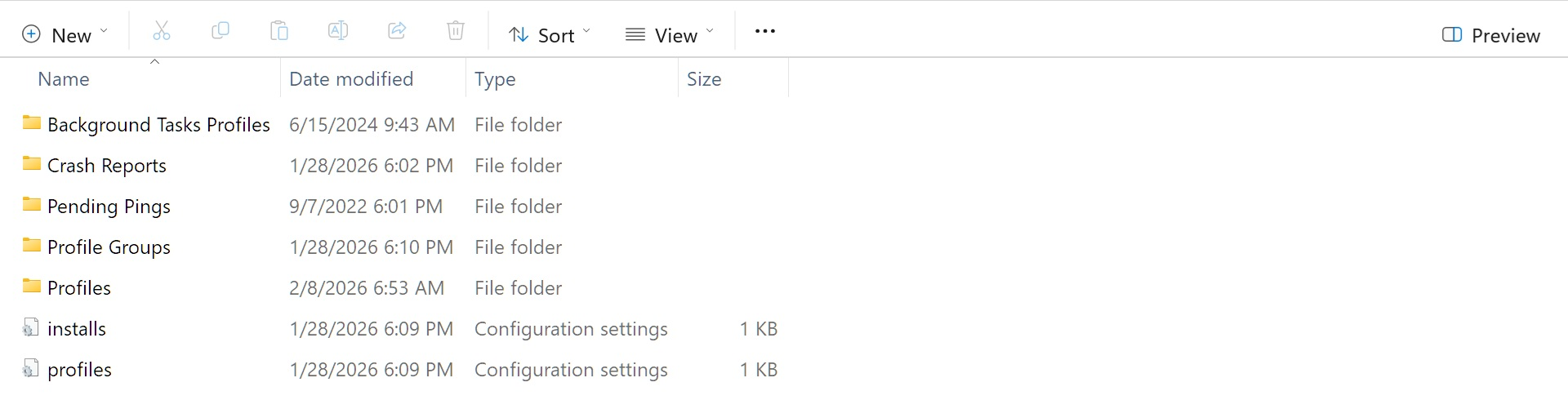
Task: Click the Type column header
Action: pyautogui.click(x=495, y=79)
